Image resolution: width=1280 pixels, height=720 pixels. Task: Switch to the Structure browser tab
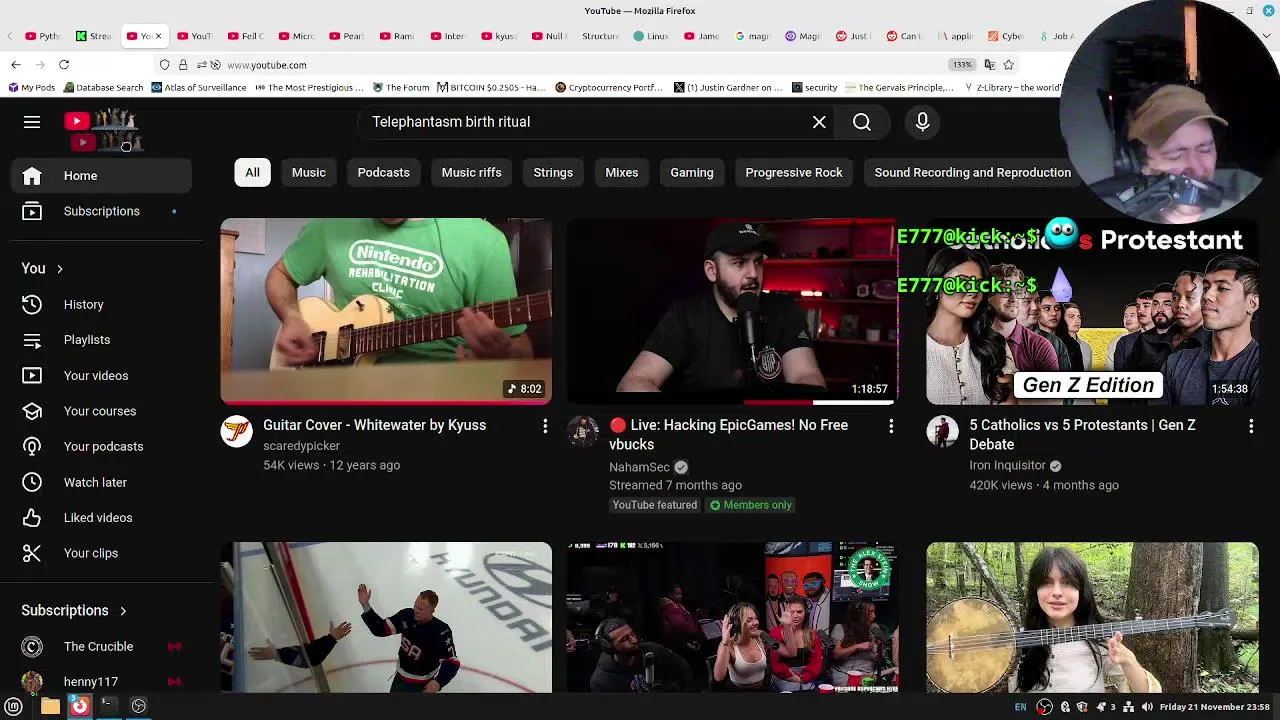tap(600, 36)
